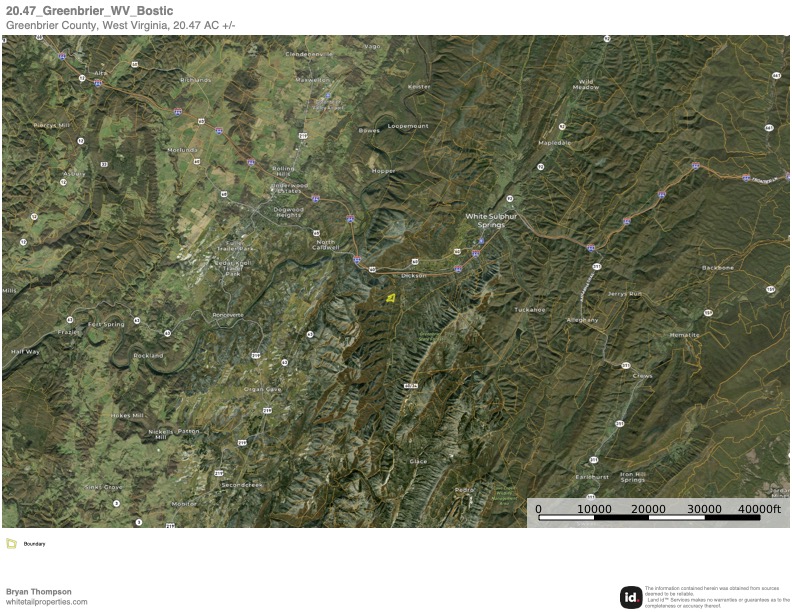Click the I-64 shield near Alta

coord(97,84)
